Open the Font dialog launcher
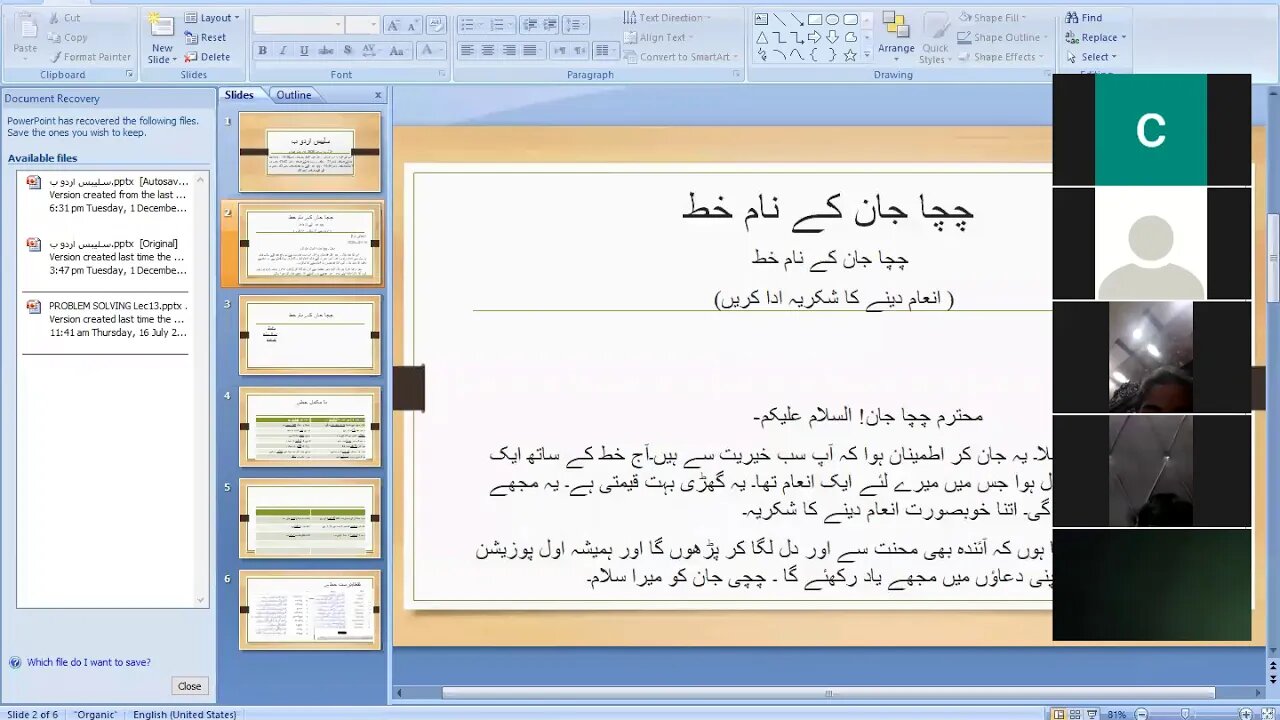The image size is (1280, 720). point(442,74)
